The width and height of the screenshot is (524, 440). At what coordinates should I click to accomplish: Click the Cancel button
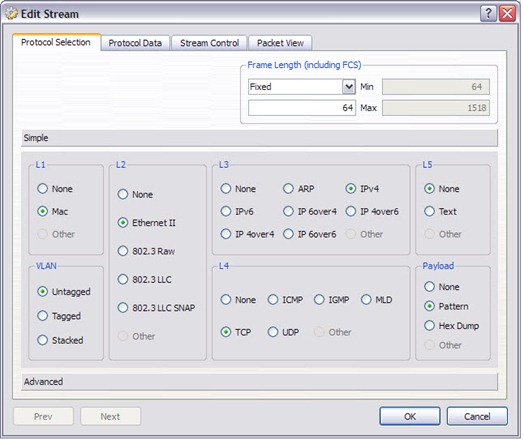477,416
